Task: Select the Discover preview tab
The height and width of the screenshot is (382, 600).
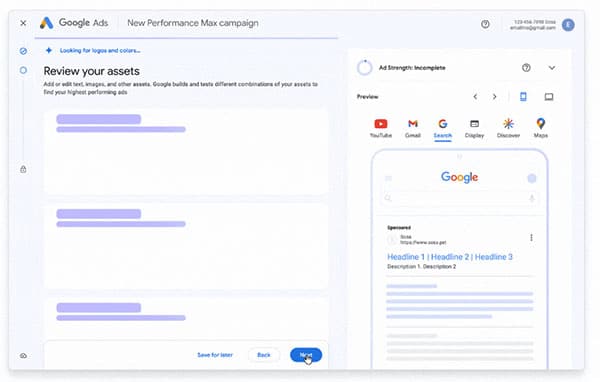Action: (508, 128)
